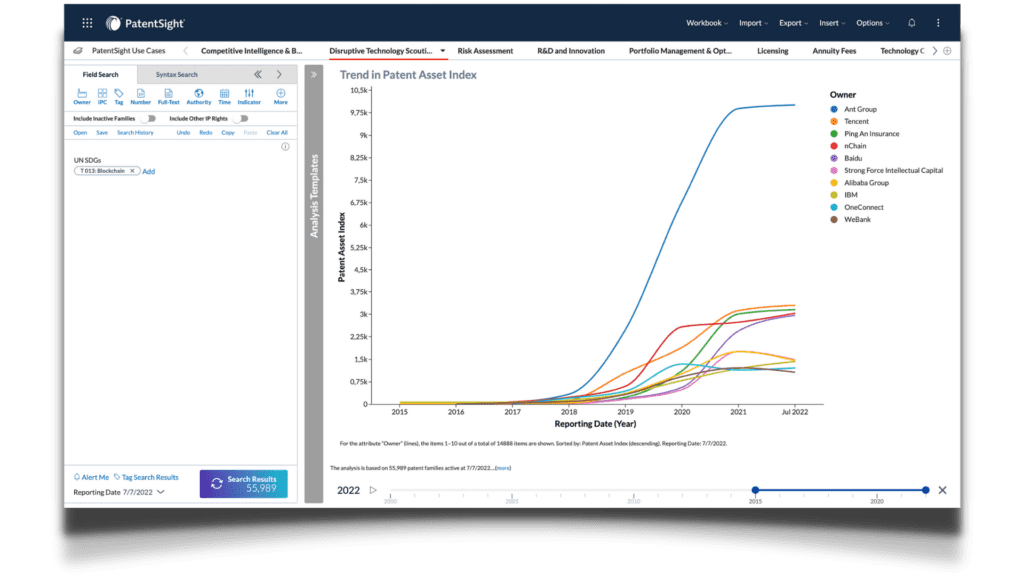Toggle Include Other IP Rights switch
The image size is (1024, 576).
(242, 119)
